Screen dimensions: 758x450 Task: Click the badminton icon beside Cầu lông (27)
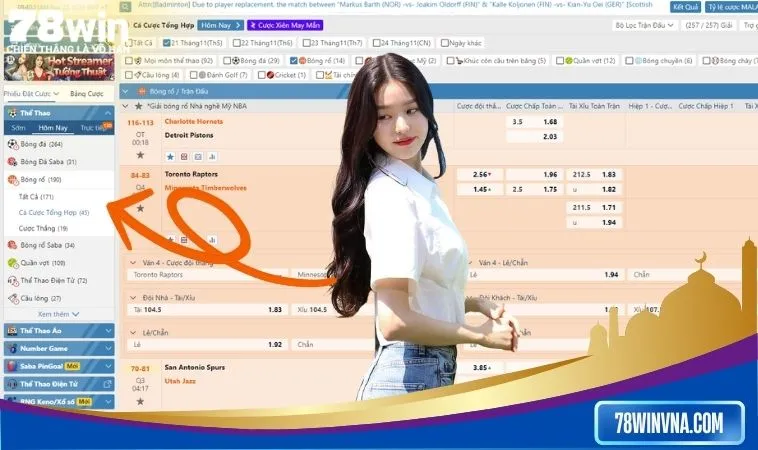coord(13,298)
